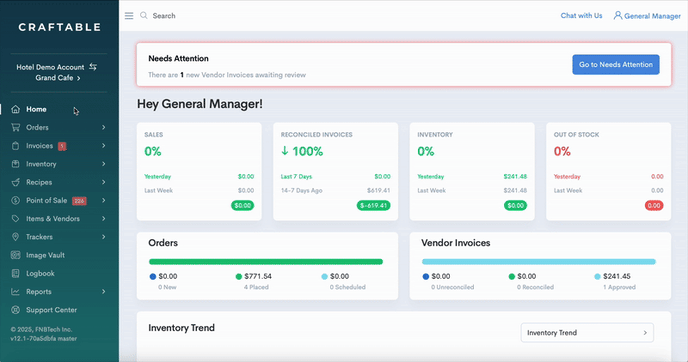
Task: Click the green Orders progress bar
Action: (x=266, y=262)
